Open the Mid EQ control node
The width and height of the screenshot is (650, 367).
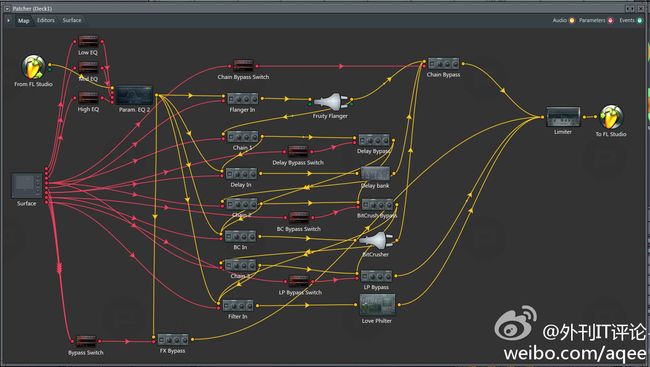pos(88,68)
